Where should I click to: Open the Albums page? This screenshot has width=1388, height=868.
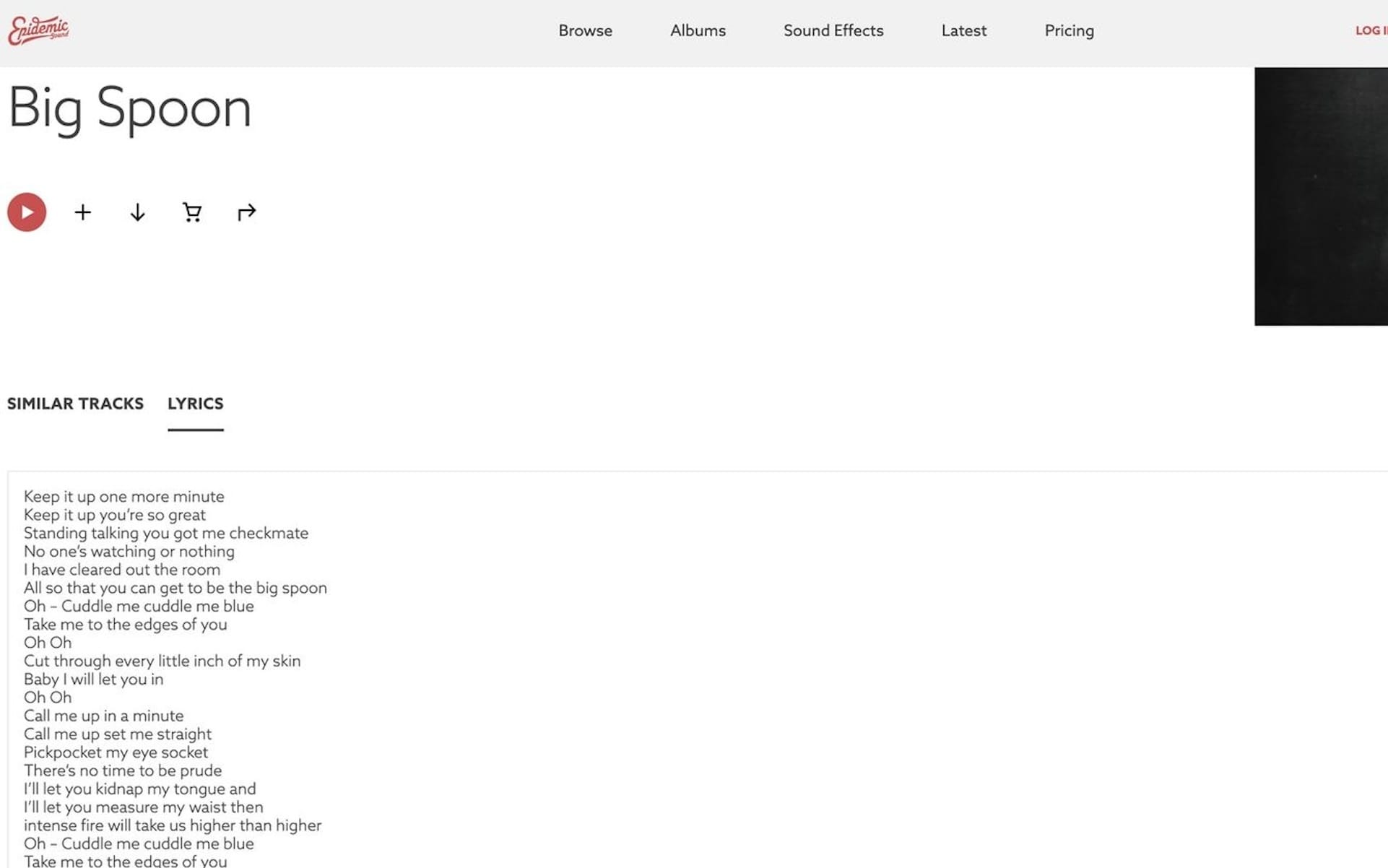(698, 31)
